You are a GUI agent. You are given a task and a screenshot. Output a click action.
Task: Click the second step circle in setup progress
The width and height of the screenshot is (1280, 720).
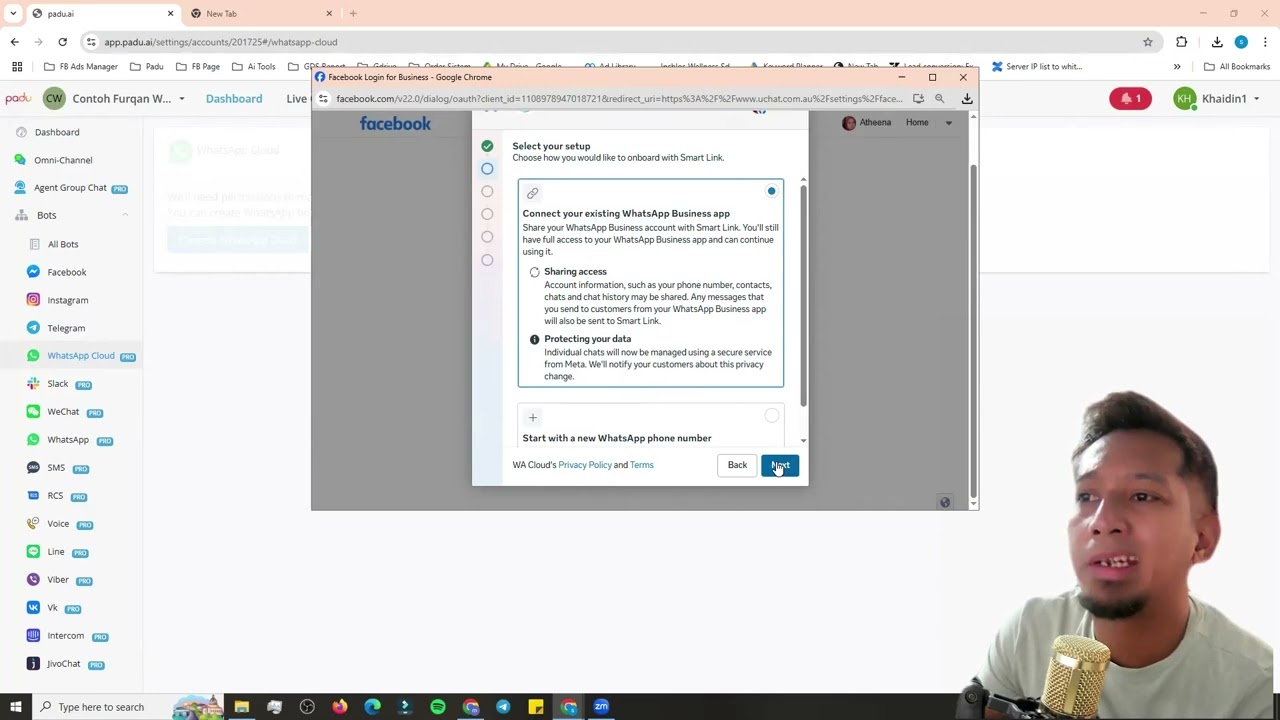(x=487, y=169)
